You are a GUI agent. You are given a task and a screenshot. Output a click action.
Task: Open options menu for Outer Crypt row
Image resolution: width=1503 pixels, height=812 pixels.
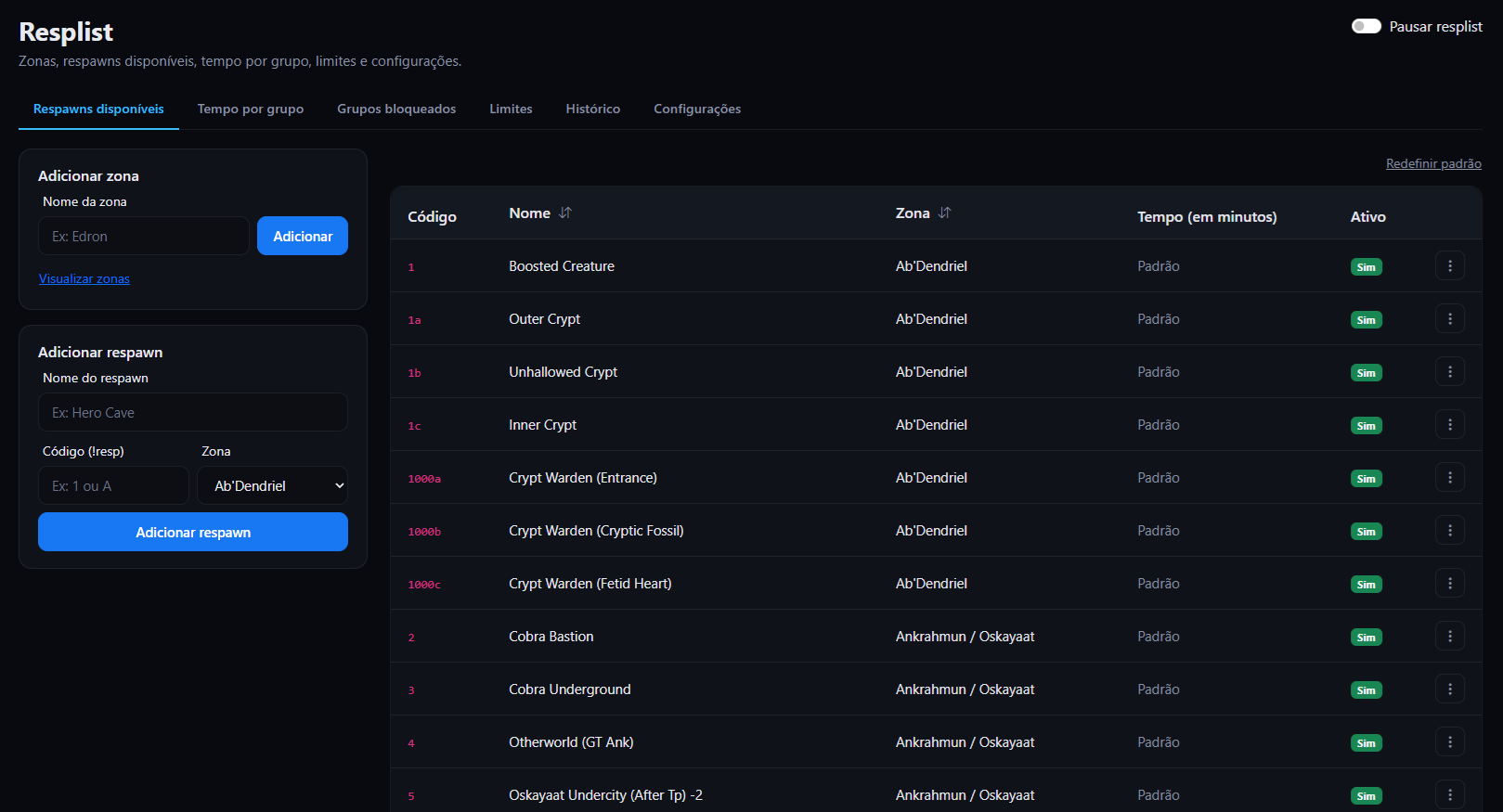[1449, 319]
